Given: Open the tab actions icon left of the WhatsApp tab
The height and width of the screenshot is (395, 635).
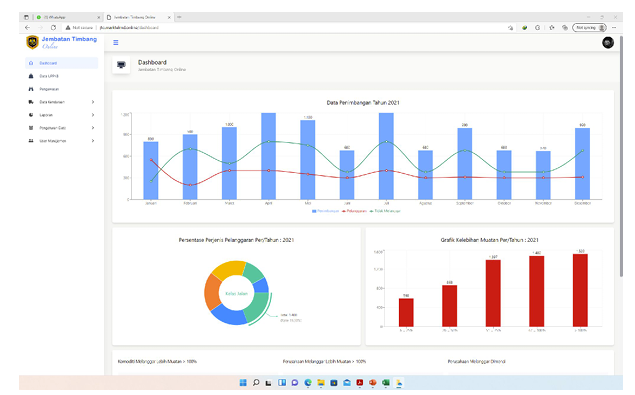Looking at the screenshot, I should click(26, 17).
